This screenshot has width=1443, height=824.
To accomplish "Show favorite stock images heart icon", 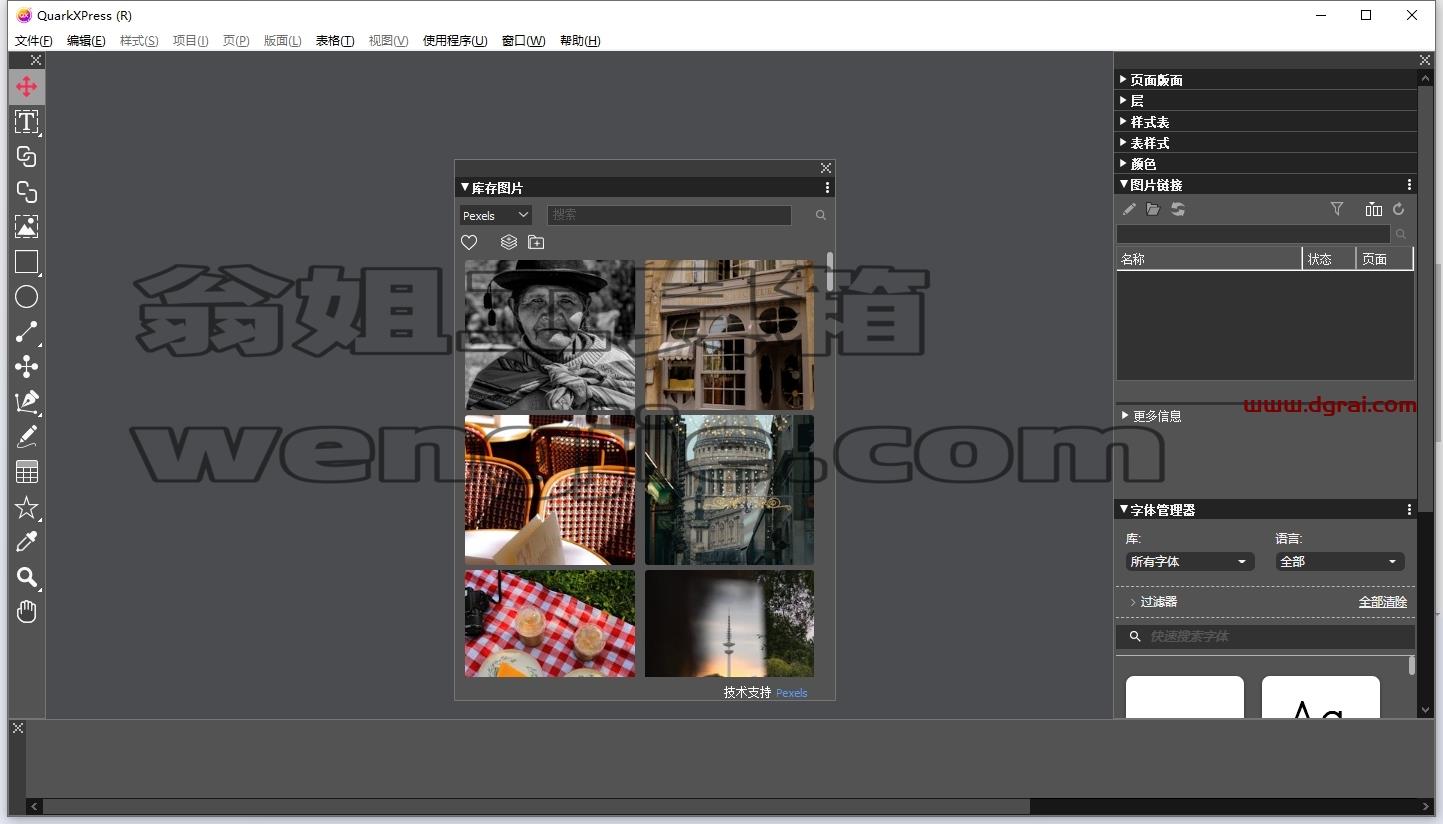I will coord(469,242).
